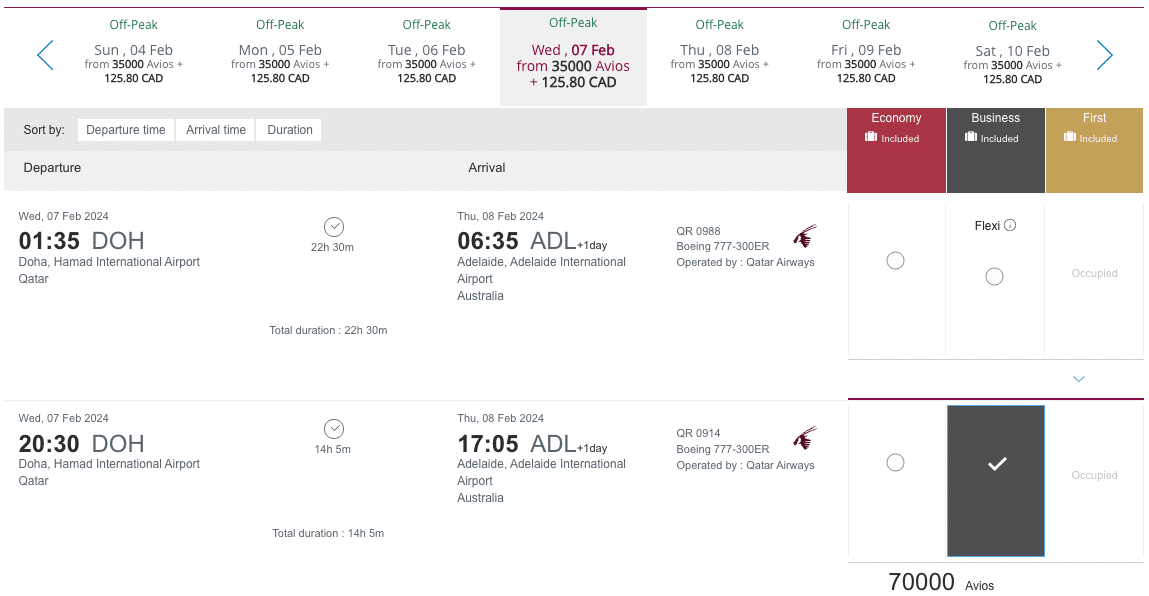Expand fare details chevron below first flight
The width and height of the screenshot is (1149, 596).
(x=1079, y=379)
